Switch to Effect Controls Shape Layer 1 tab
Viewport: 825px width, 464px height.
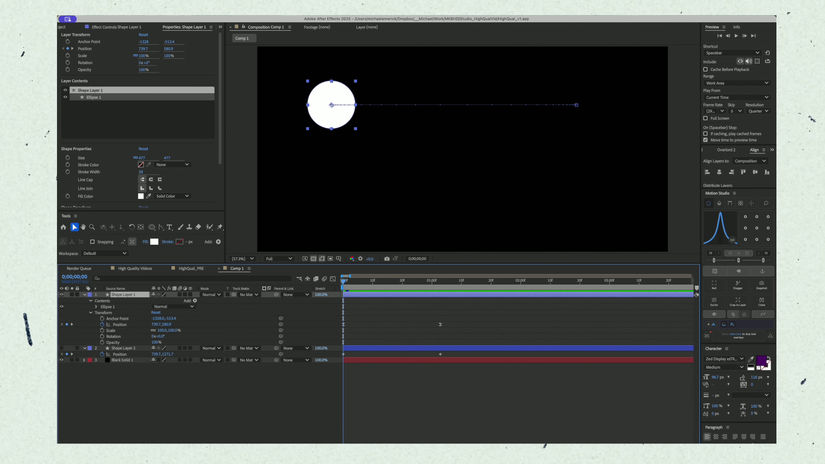116,27
